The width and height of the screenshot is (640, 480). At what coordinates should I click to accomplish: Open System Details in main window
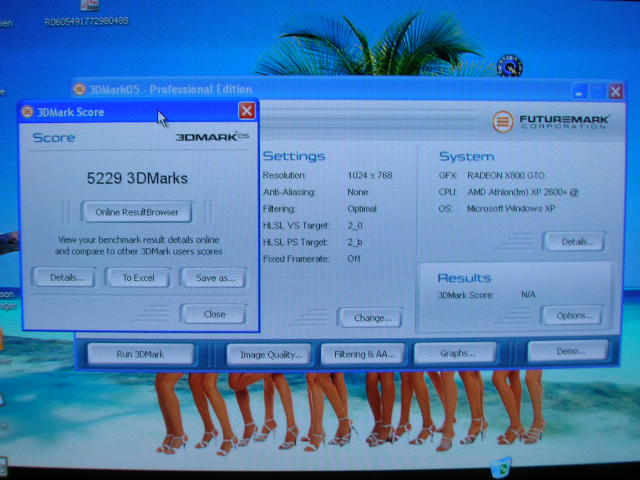tap(574, 242)
